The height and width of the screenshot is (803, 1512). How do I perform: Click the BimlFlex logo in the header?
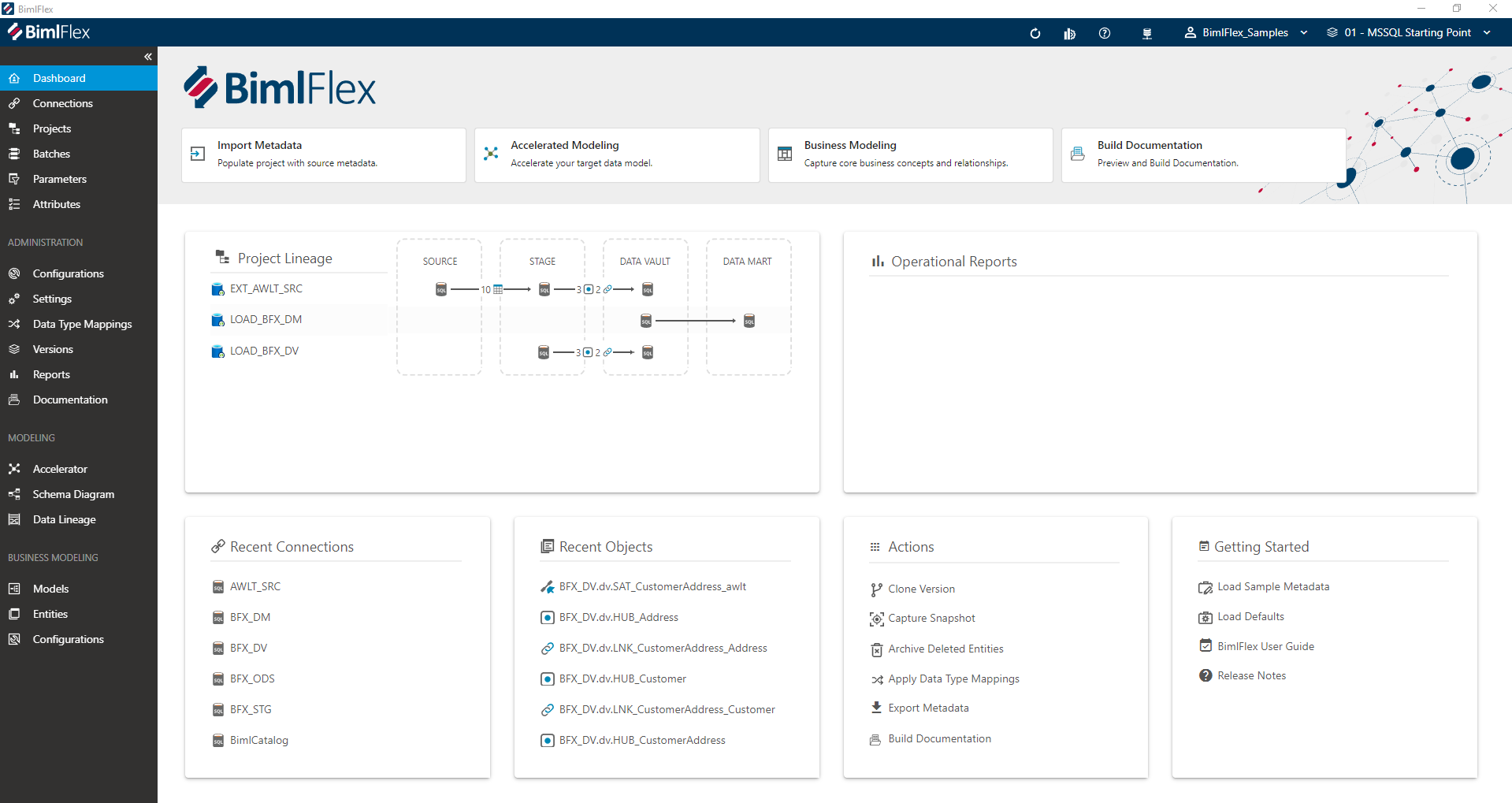[x=49, y=32]
